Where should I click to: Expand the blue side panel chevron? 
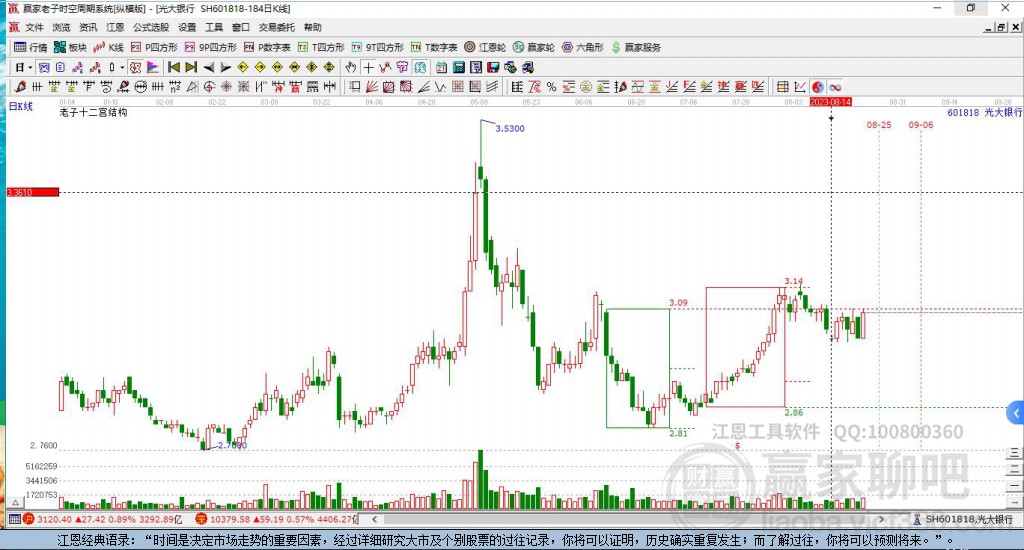1016,413
